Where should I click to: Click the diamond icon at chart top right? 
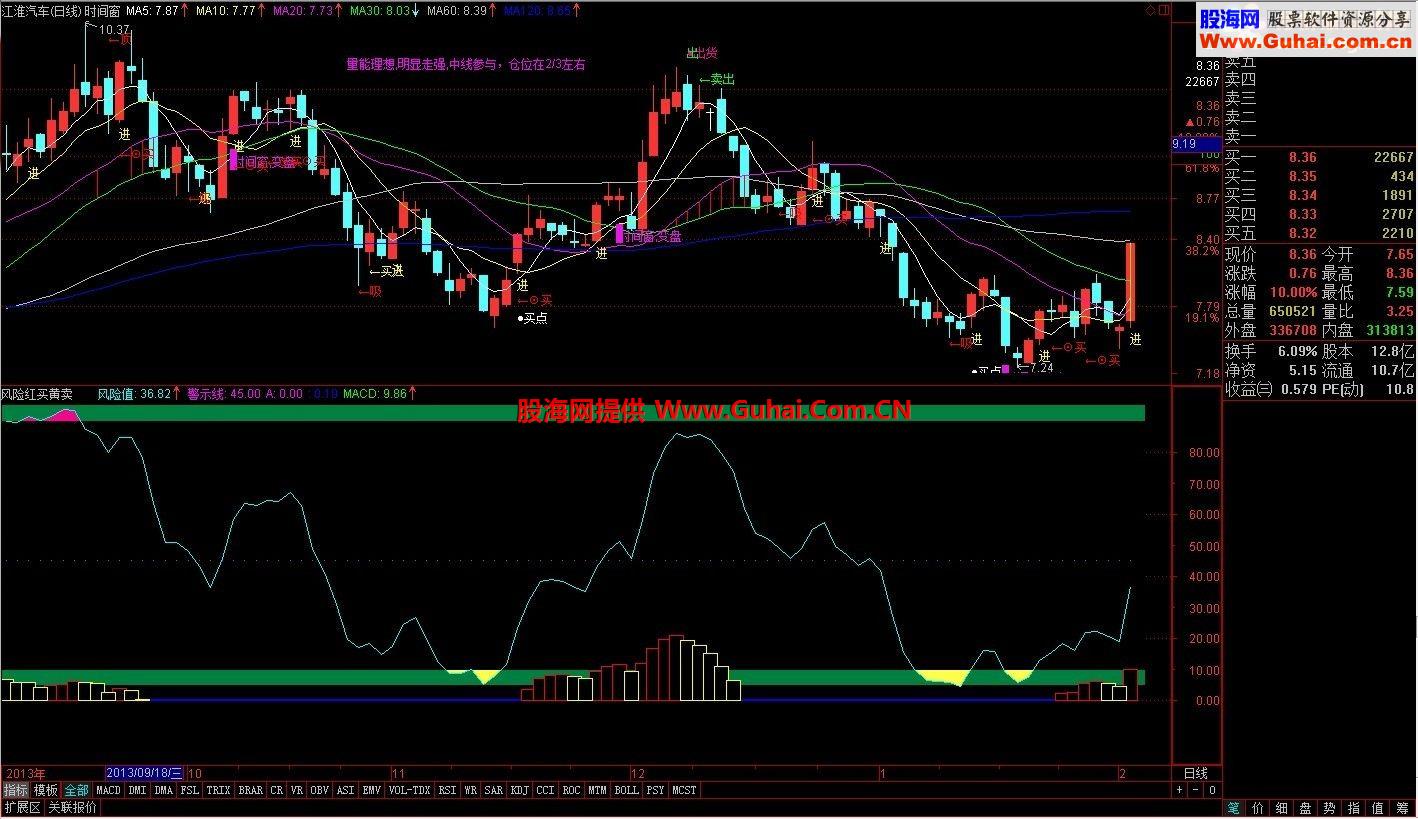pos(1150,10)
